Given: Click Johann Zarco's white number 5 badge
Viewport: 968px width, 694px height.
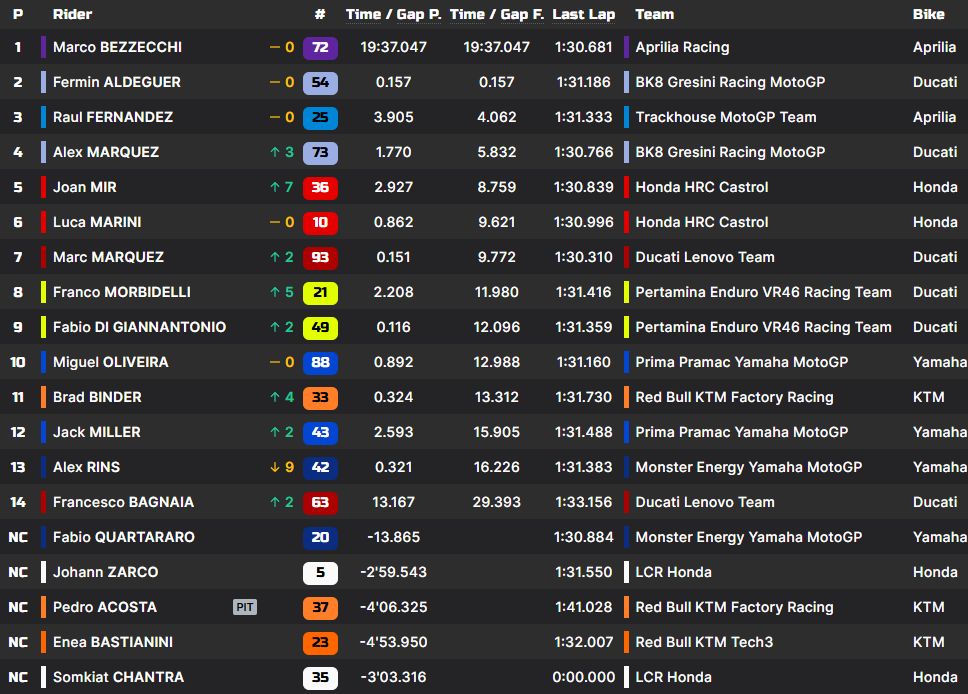Looking at the screenshot, I should pyautogui.click(x=320, y=572).
